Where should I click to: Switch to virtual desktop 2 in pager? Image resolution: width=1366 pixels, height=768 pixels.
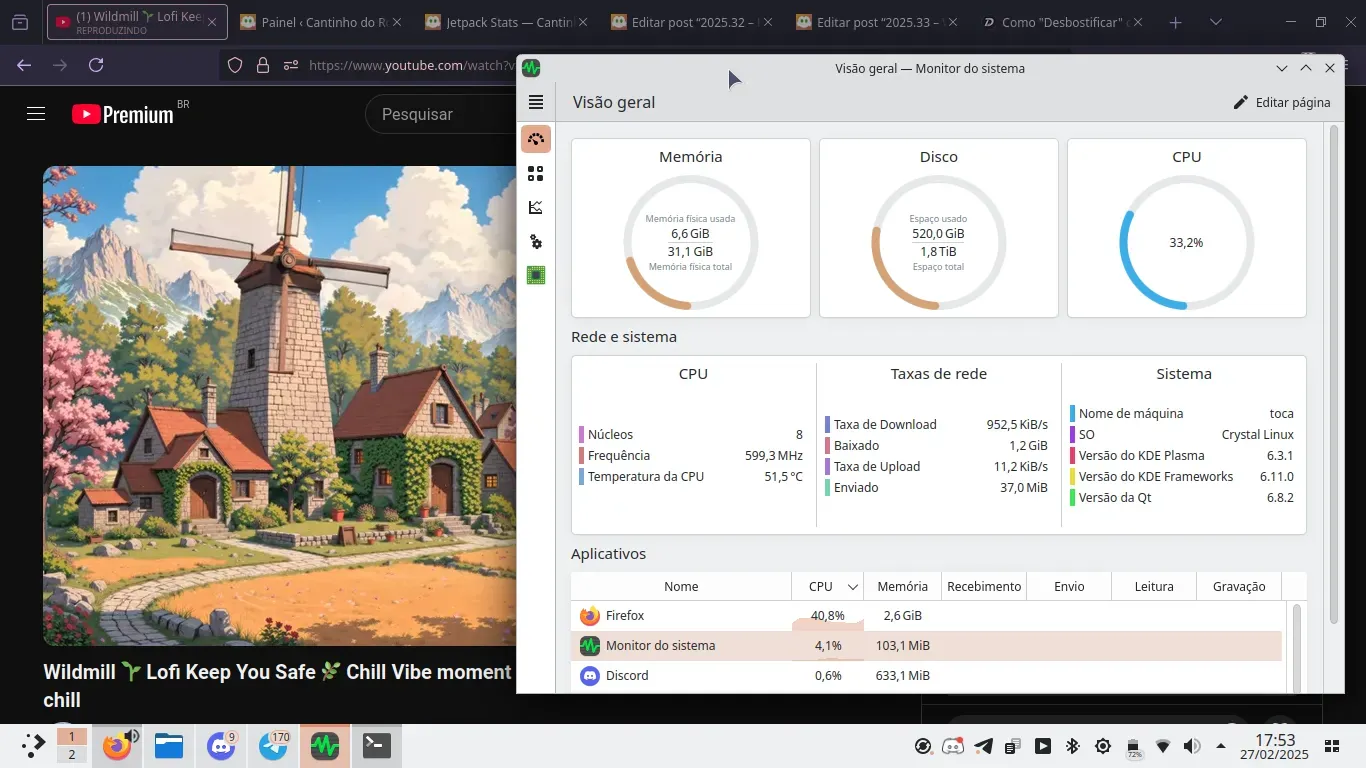click(71, 755)
